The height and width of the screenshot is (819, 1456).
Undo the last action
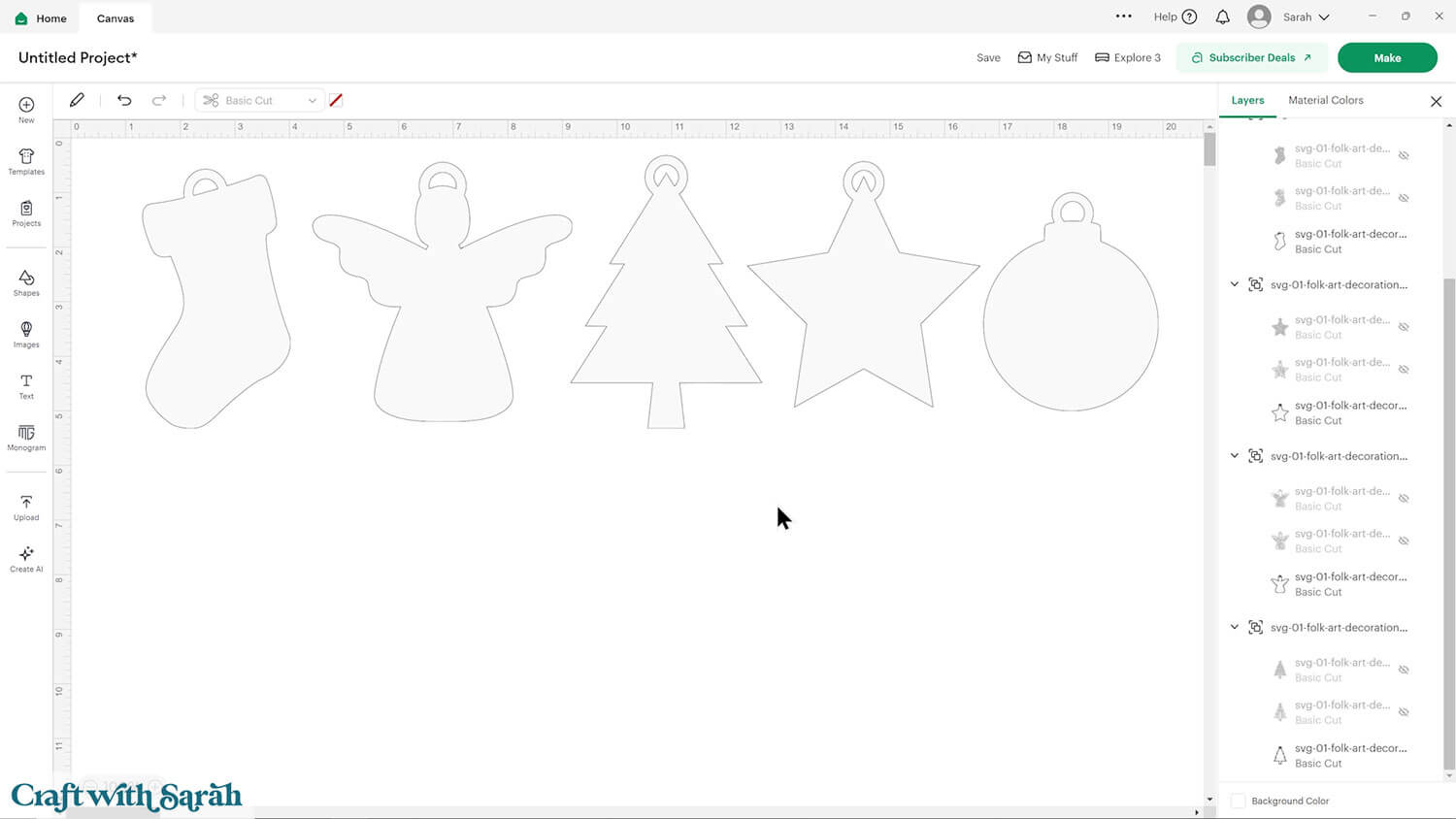pos(124,100)
